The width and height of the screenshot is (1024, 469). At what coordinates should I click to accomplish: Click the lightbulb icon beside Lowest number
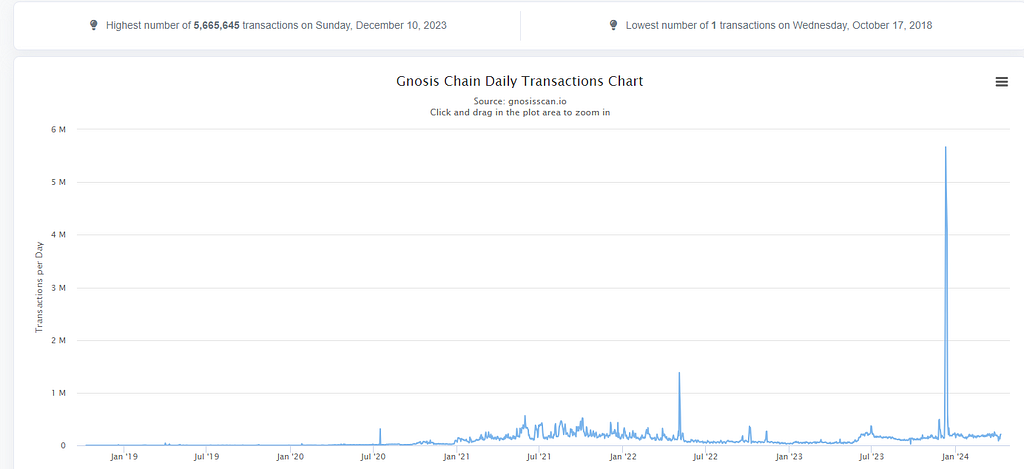coord(613,25)
